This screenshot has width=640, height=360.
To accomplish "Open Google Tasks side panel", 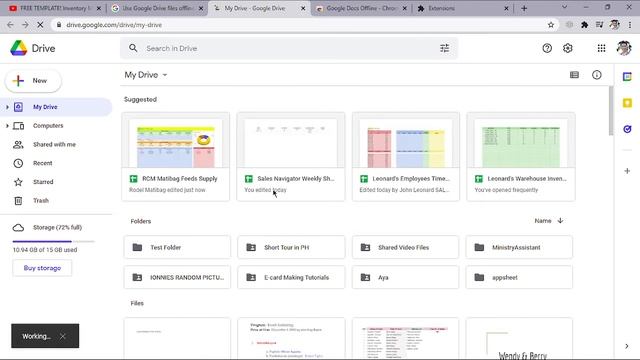I will tap(627, 129).
